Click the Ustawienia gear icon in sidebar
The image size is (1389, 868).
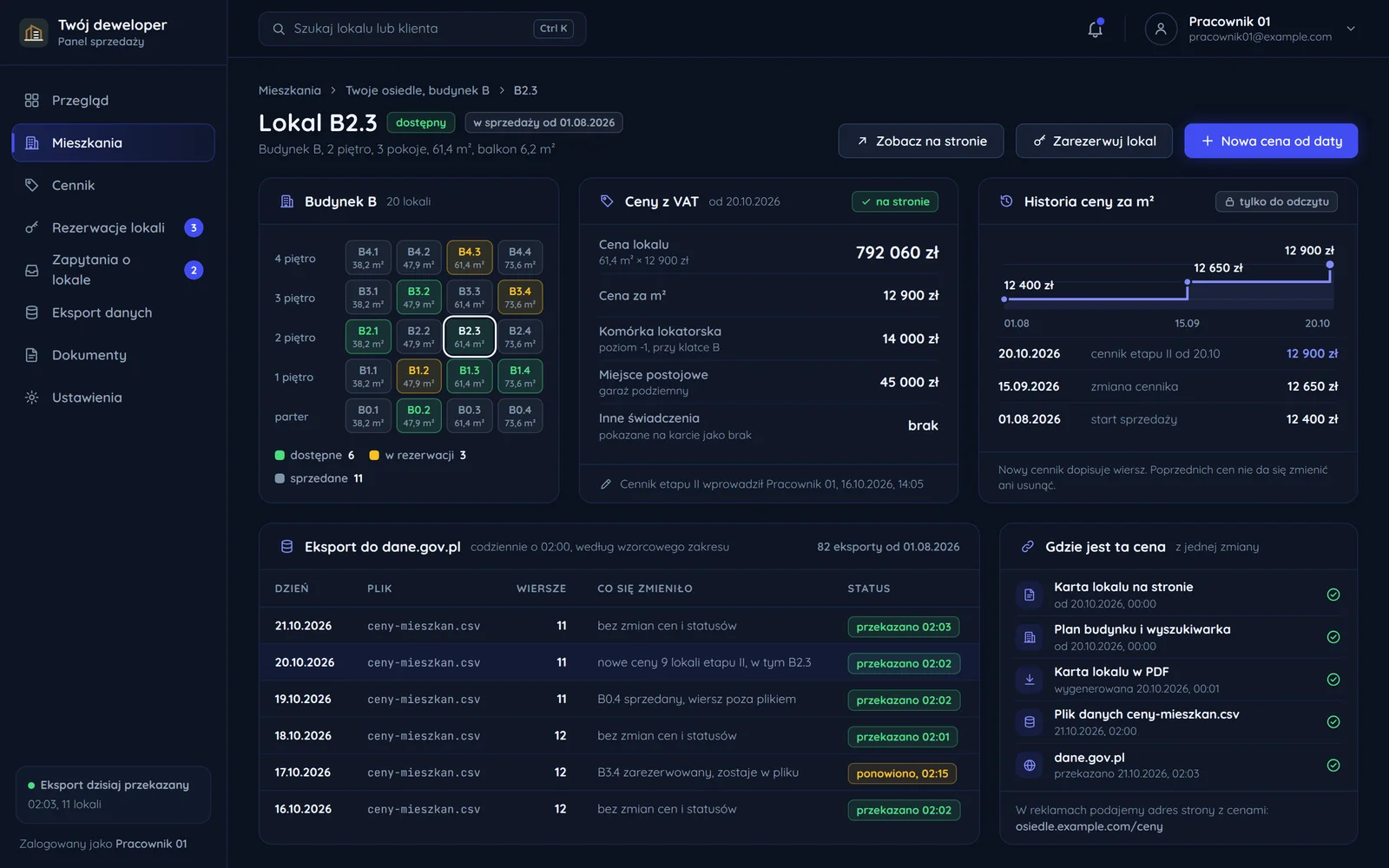[32, 398]
